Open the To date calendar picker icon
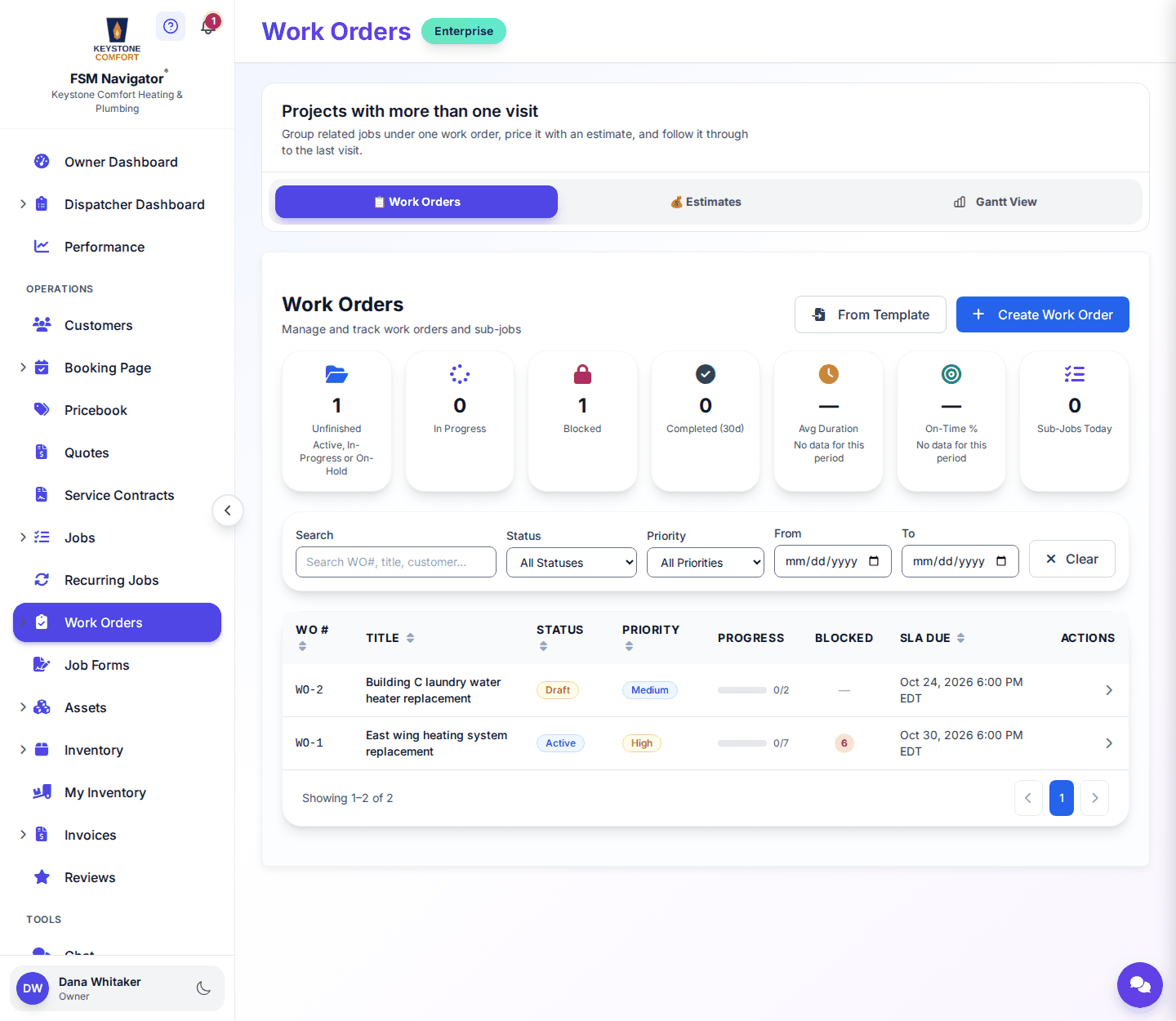The width and height of the screenshot is (1176, 1021). pyautogui.click(x=1001, y=561)
